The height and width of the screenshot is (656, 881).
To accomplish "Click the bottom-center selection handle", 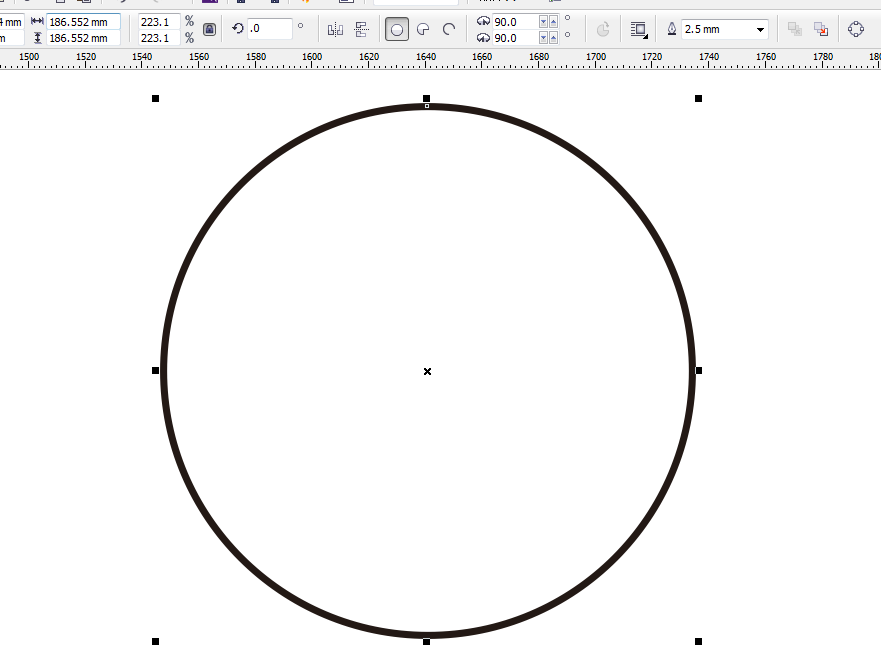I will (x=426, y=641).
